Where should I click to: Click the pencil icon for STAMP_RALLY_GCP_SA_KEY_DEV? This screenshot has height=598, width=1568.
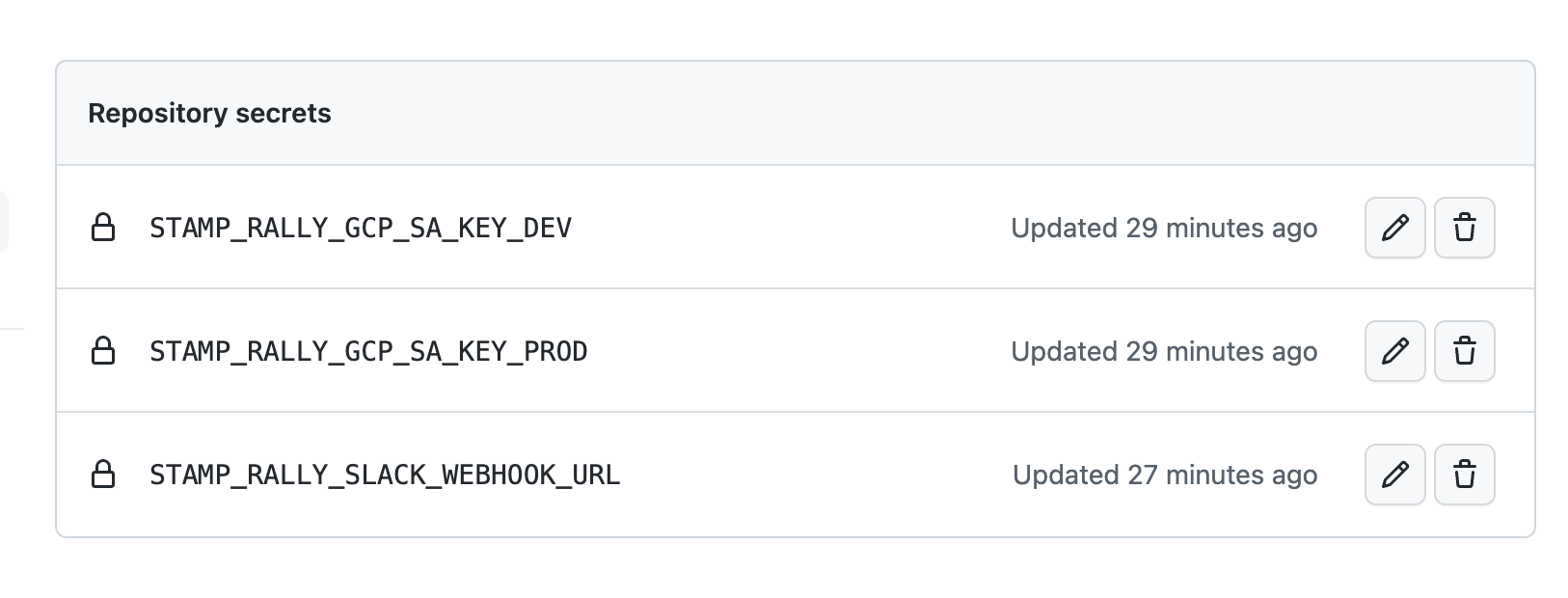click(x=1394, y=228)
